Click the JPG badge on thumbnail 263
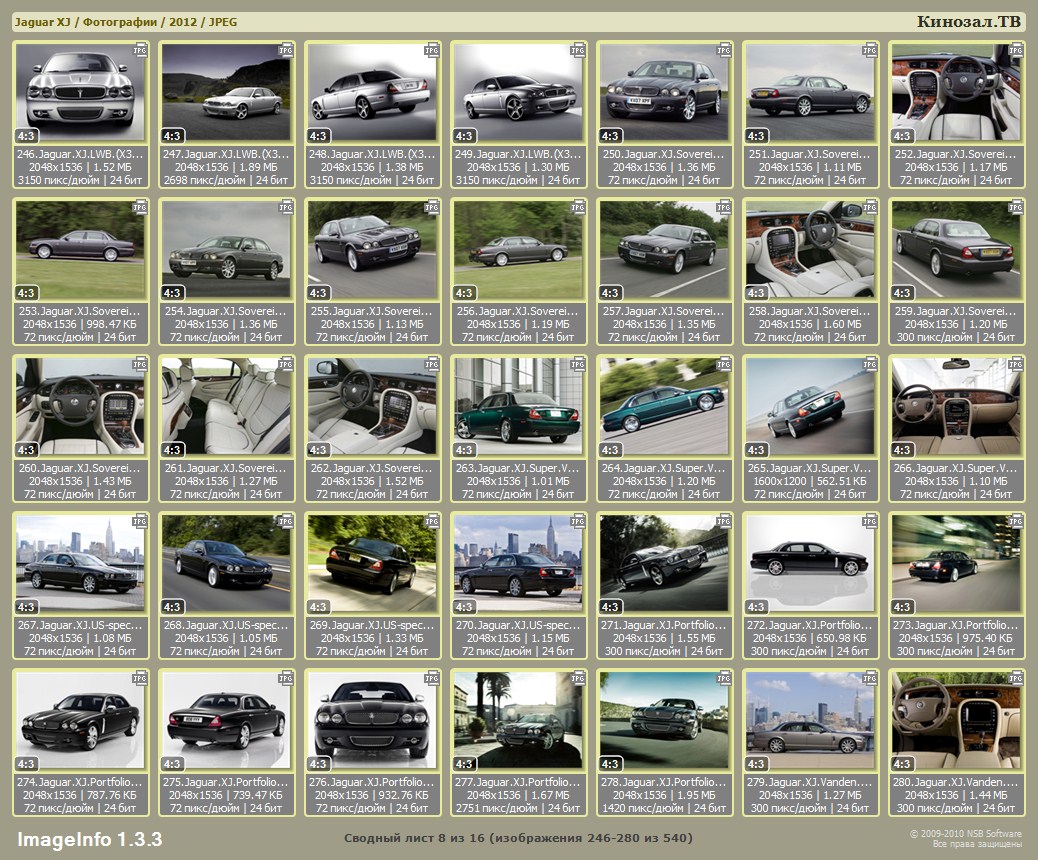Image resolution: width=1038 pixels, height=860 pixels. tap(578, 363)
